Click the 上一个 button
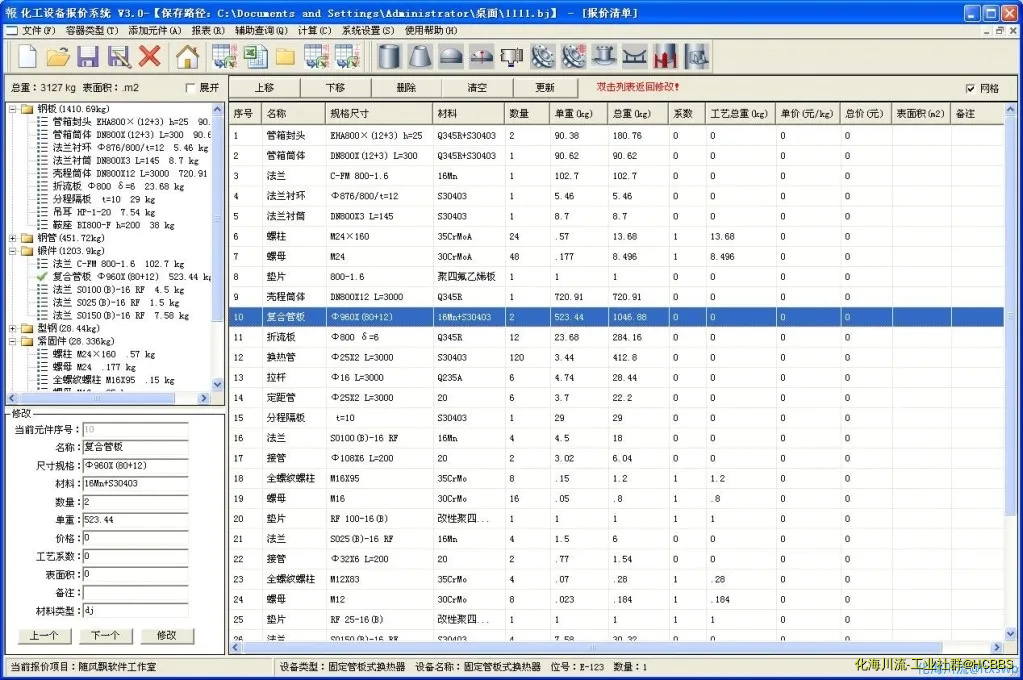Viewport: 1023px width, 680px height. 44,636
